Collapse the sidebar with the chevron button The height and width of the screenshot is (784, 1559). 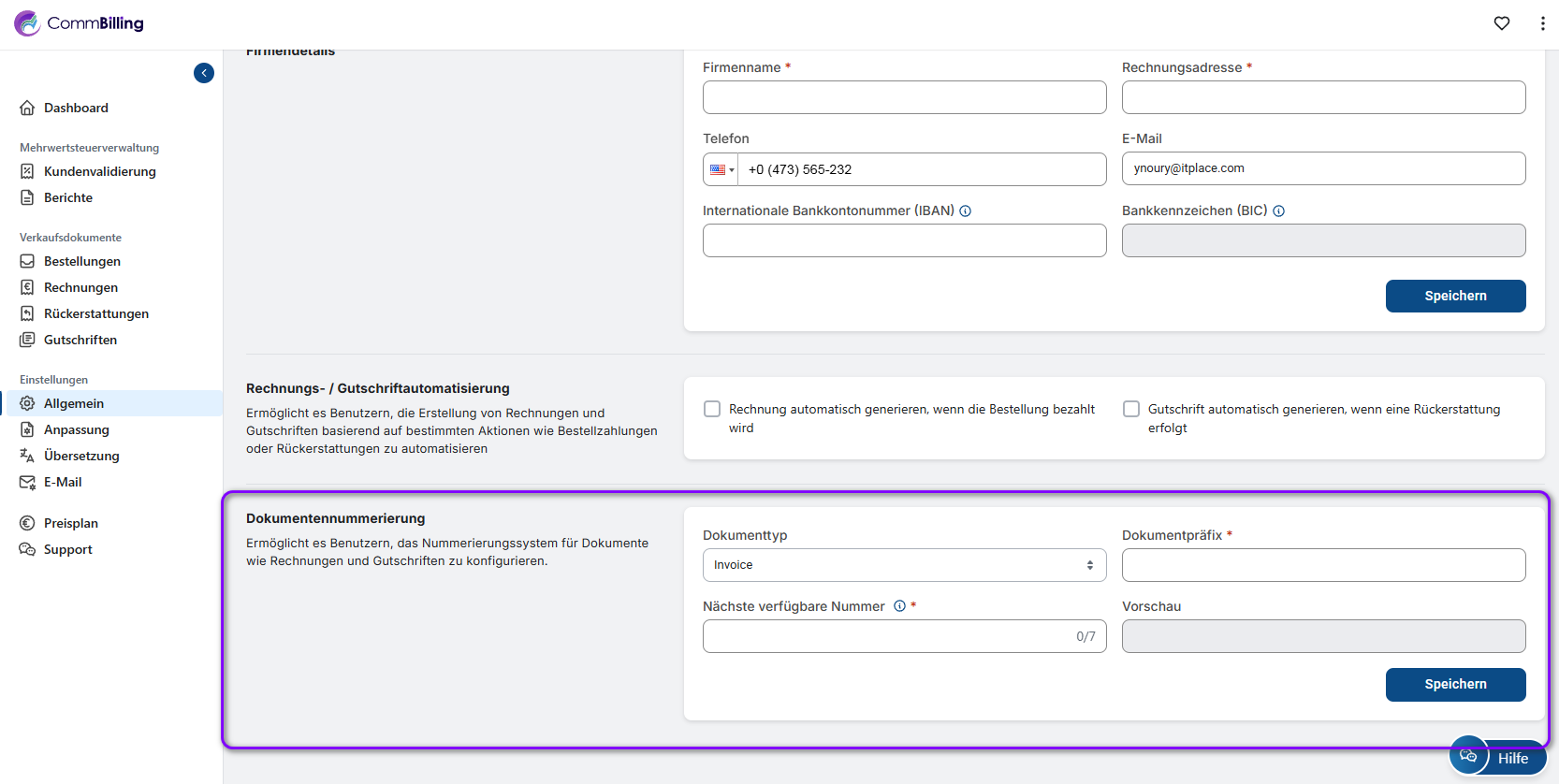click(204, 73)
